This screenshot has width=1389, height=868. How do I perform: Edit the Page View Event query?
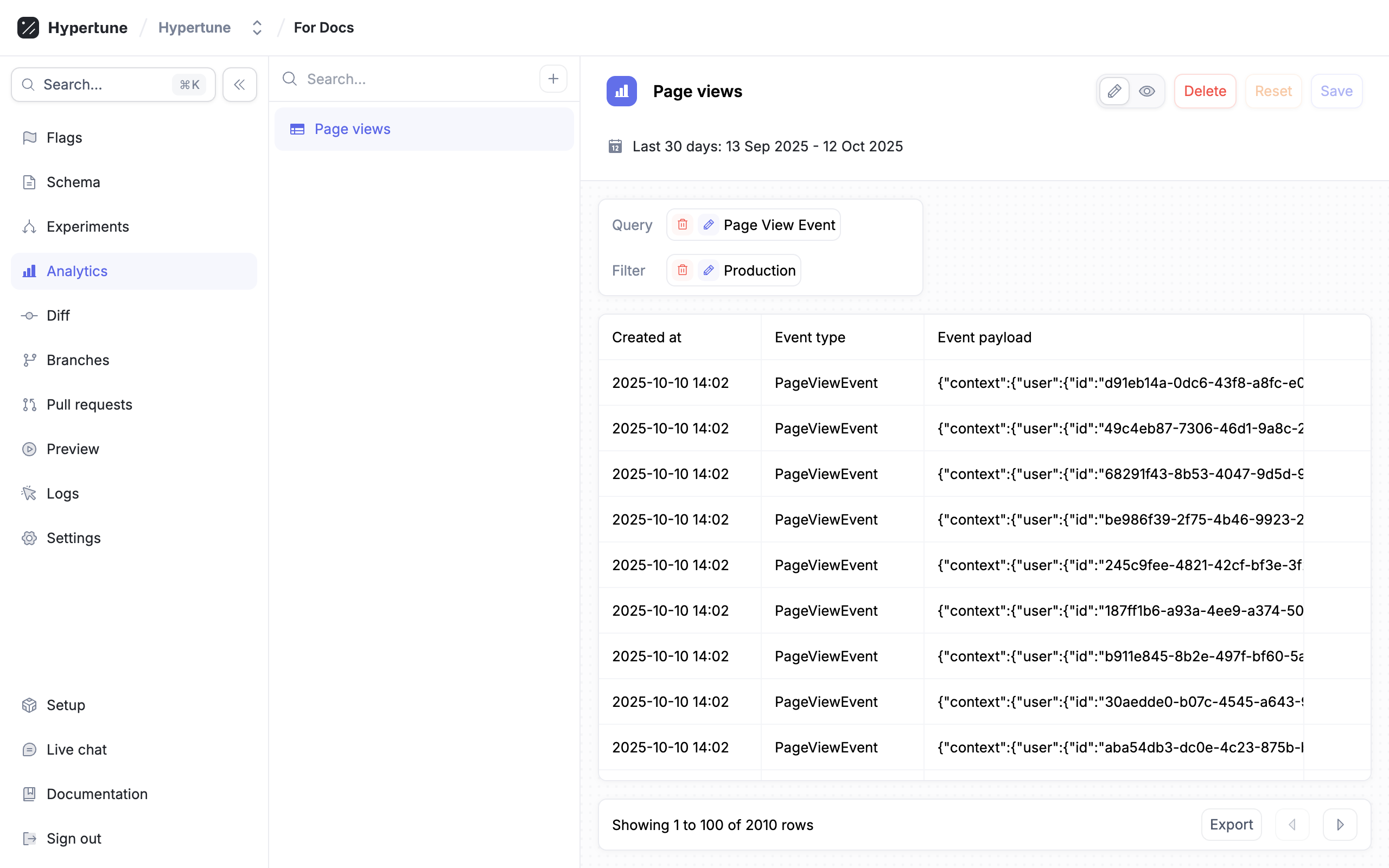point(708,225)
